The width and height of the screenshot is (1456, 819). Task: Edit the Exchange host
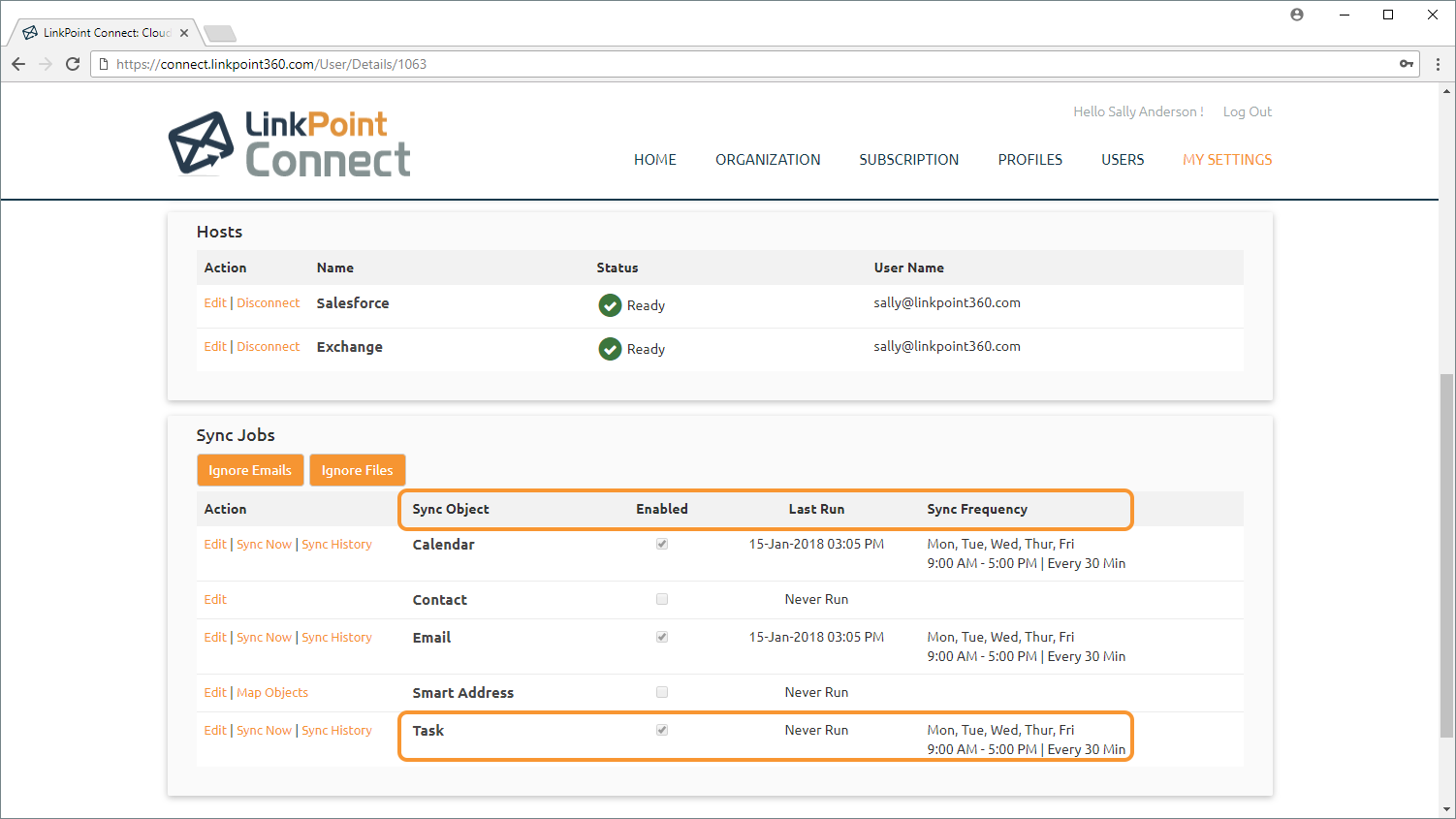click(x=215, y=346)
